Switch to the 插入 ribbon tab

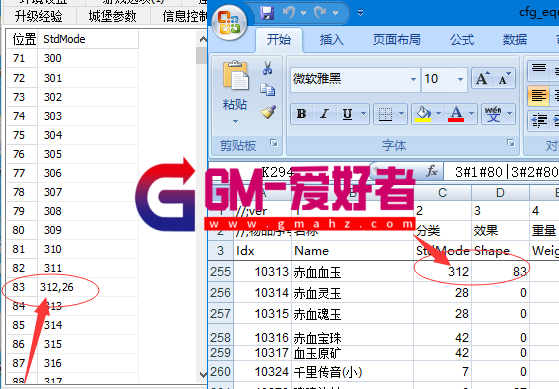[332, 40]
